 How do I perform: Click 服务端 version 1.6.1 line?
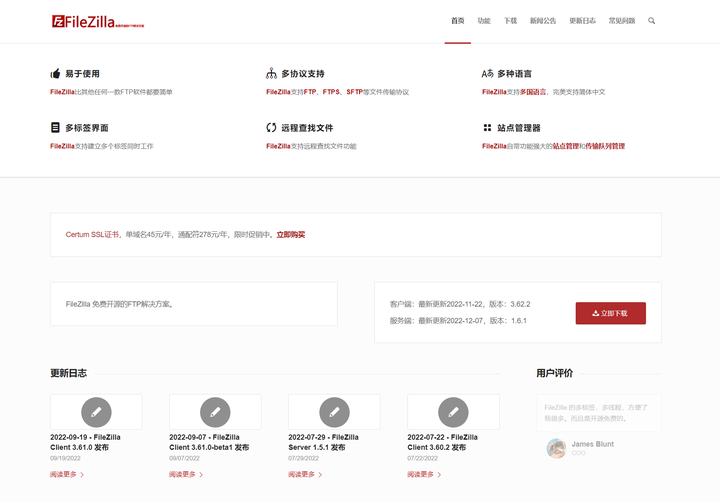458,321
